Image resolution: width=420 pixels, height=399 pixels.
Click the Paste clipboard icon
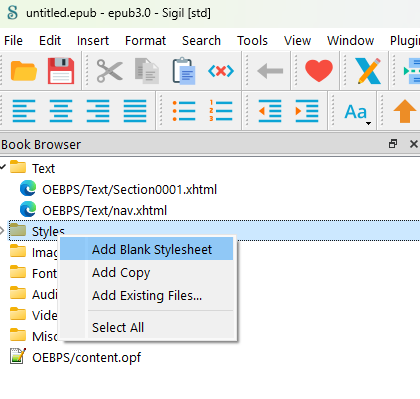184,71
